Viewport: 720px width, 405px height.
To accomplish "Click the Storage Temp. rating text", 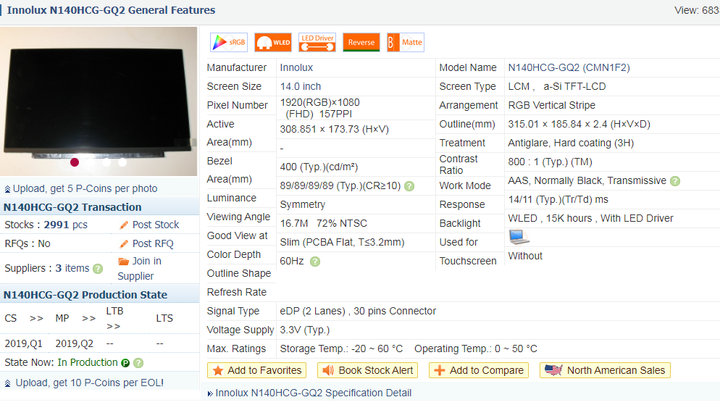I will coord(341,349).
